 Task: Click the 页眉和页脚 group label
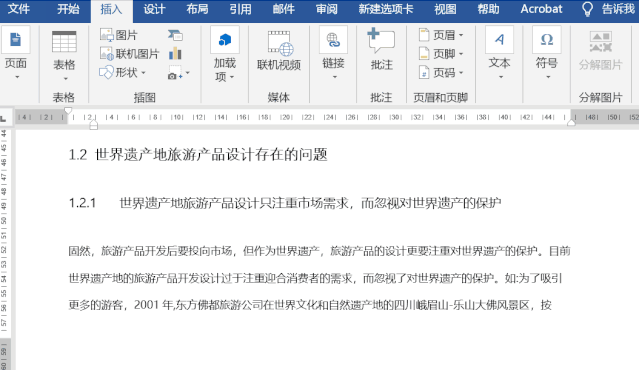(441, 97)
